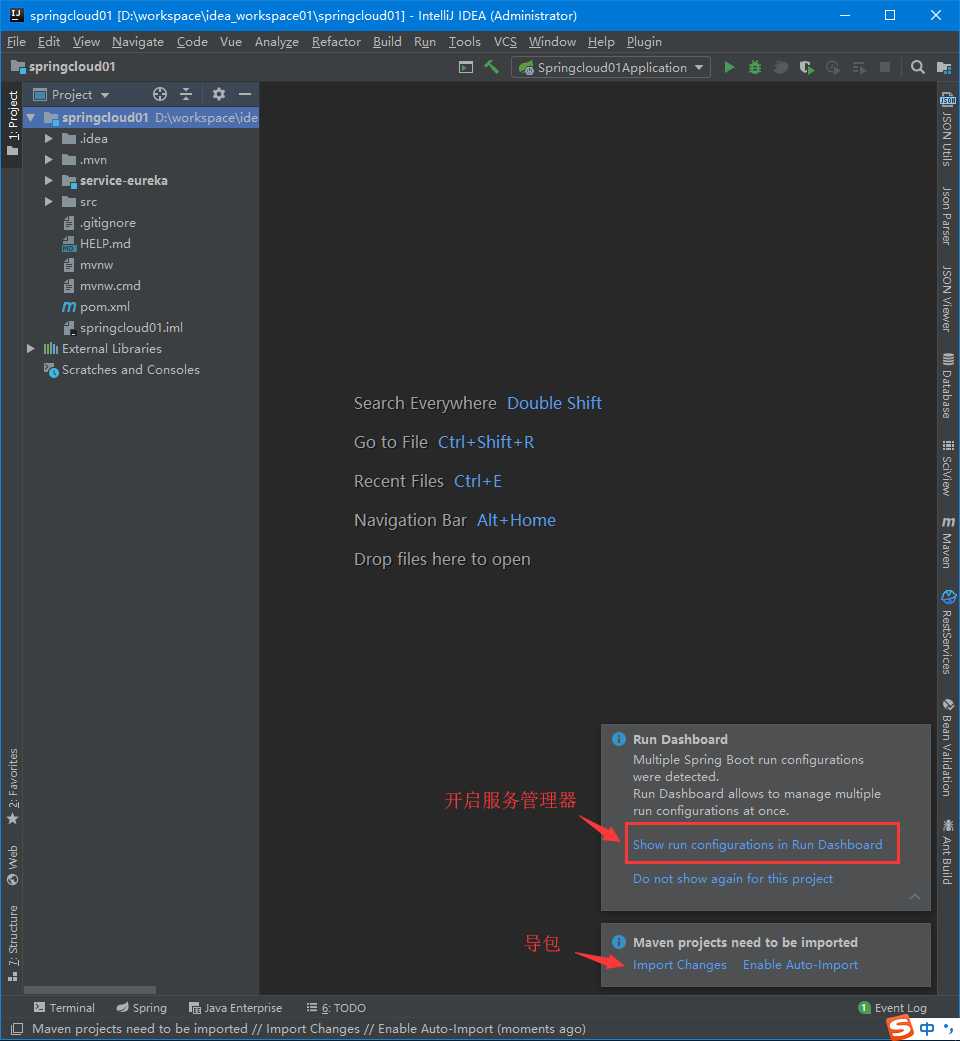The height and width of the screenshot is (1041, 960).
Task: Open the run configuration dropdown Springcloud01Application
Action: tap(611, 67)
